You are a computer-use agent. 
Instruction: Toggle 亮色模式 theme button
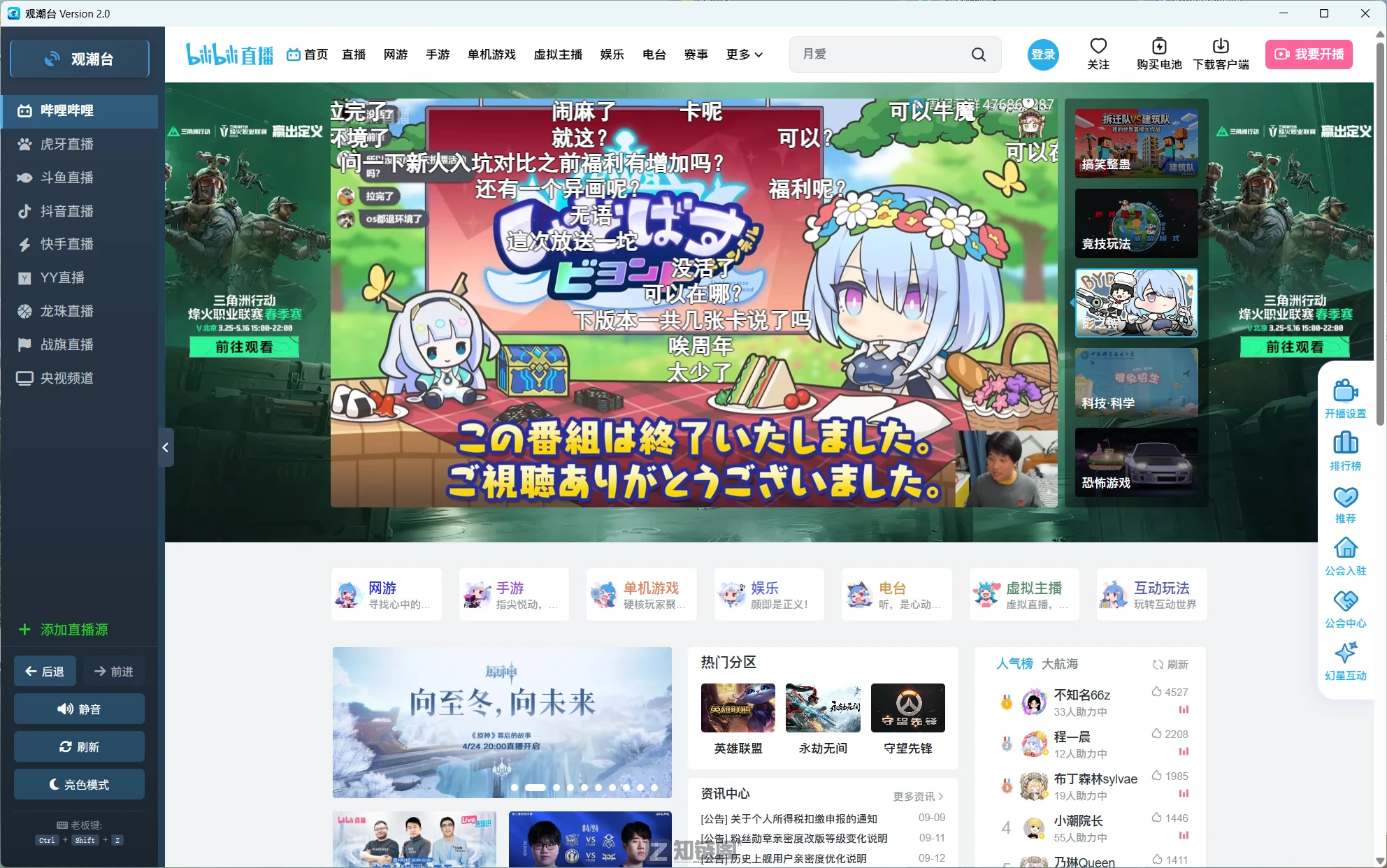pyautogui.click(x=79, y=785)
